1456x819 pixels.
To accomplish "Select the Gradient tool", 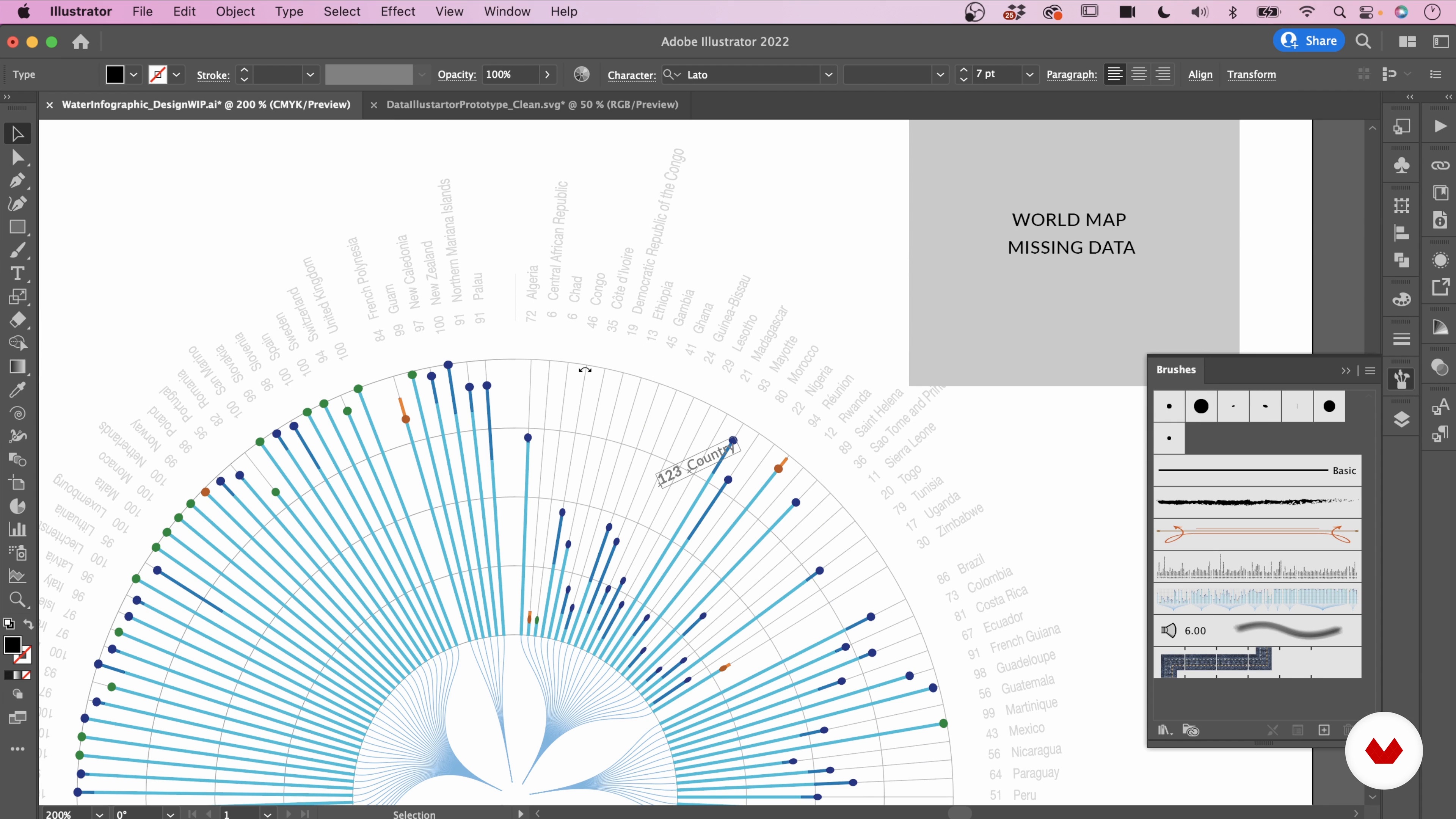I will pos(17,367).
